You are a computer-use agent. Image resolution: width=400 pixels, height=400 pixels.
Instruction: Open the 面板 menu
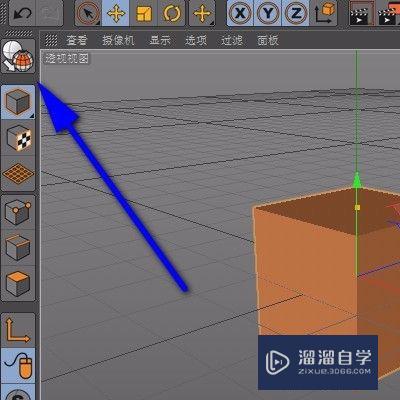[268, 40]
